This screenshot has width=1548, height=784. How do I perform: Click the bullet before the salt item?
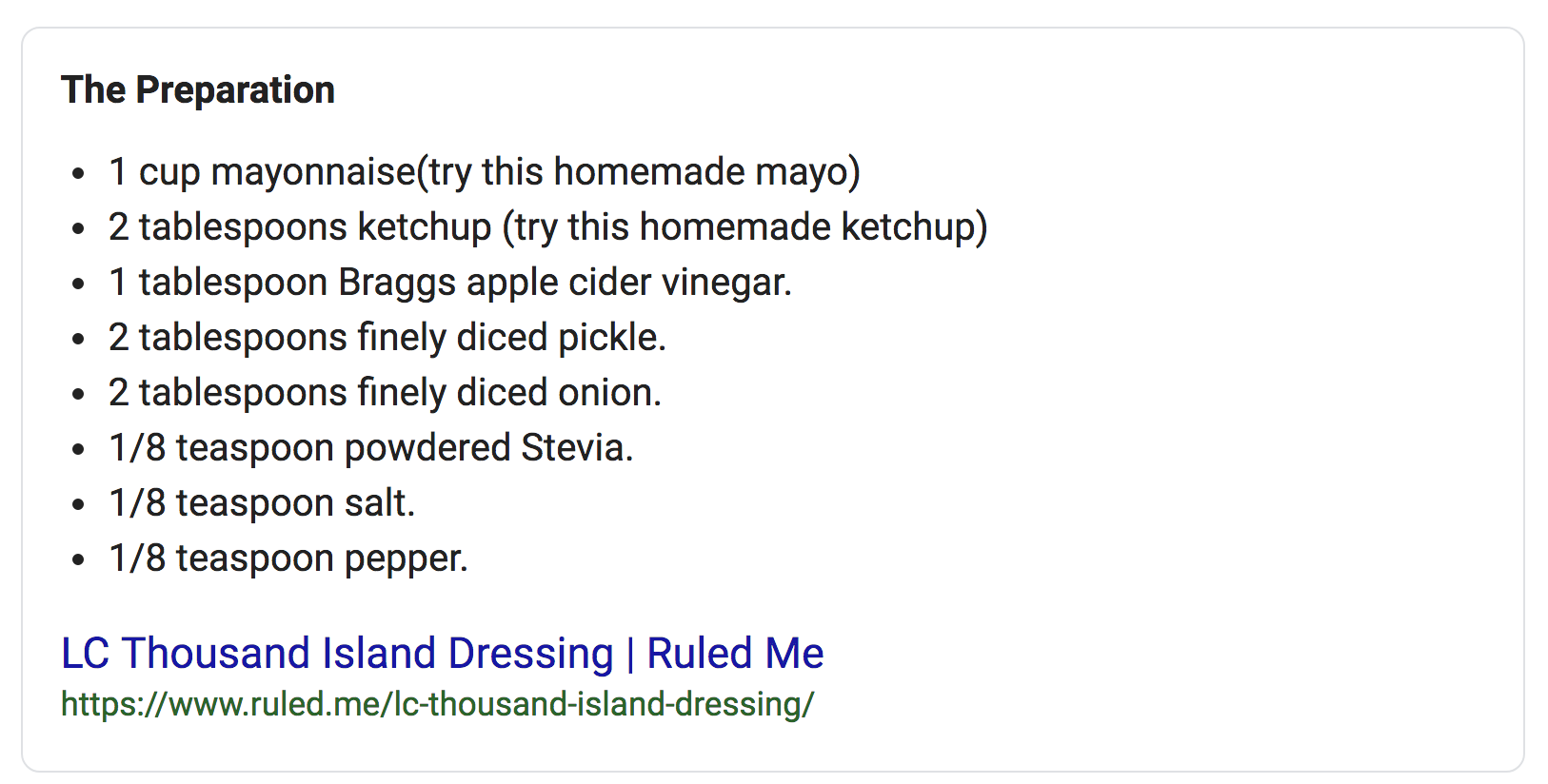pyautogui.click(x=78, y=504)
